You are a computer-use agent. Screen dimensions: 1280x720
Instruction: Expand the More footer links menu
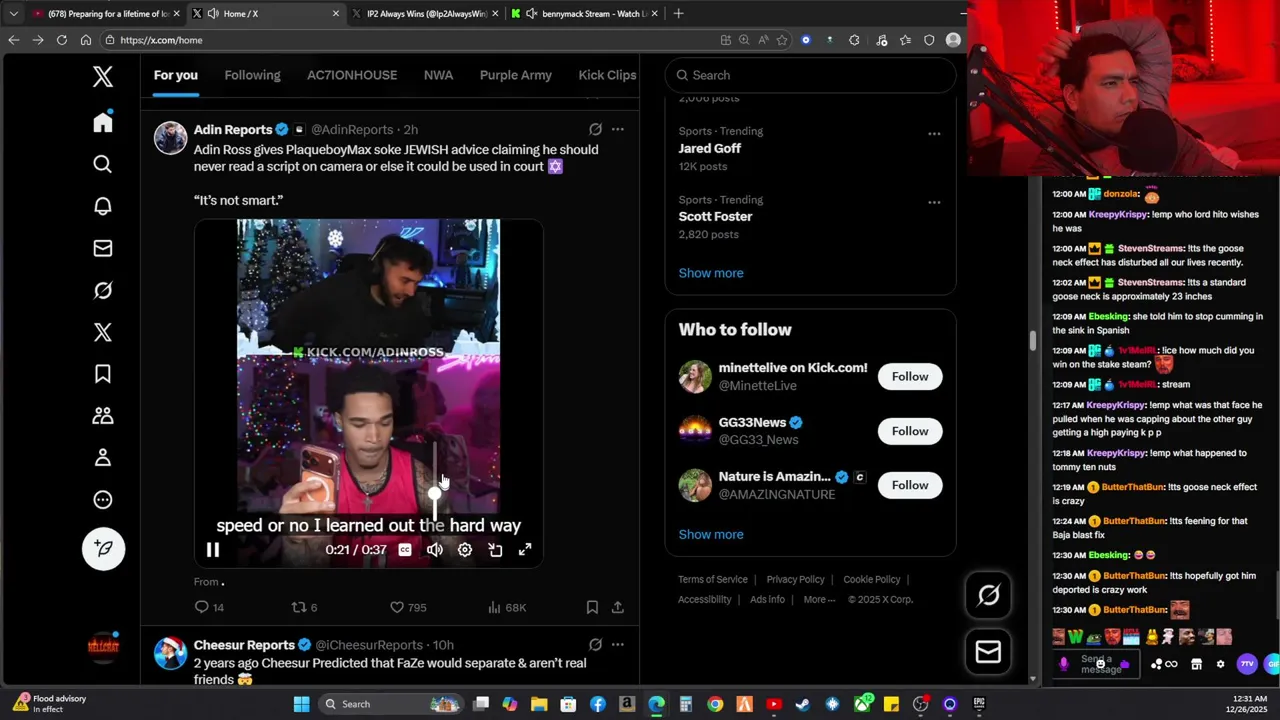[x=820, y=600]
